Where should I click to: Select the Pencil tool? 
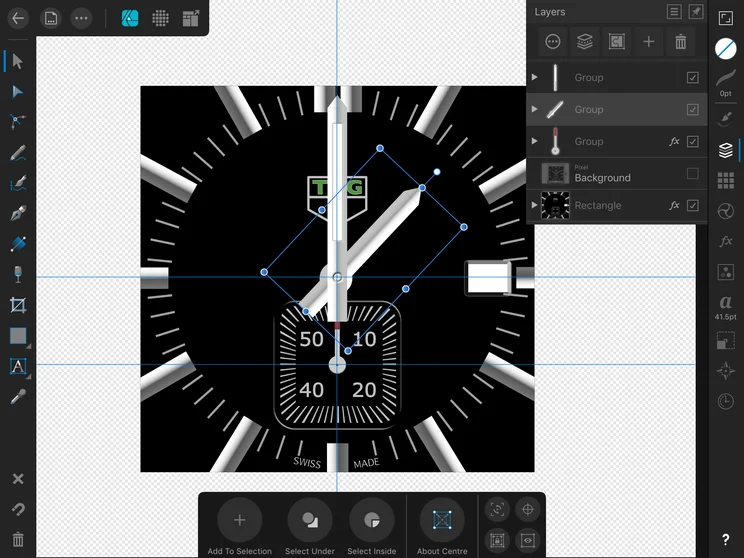18,153
